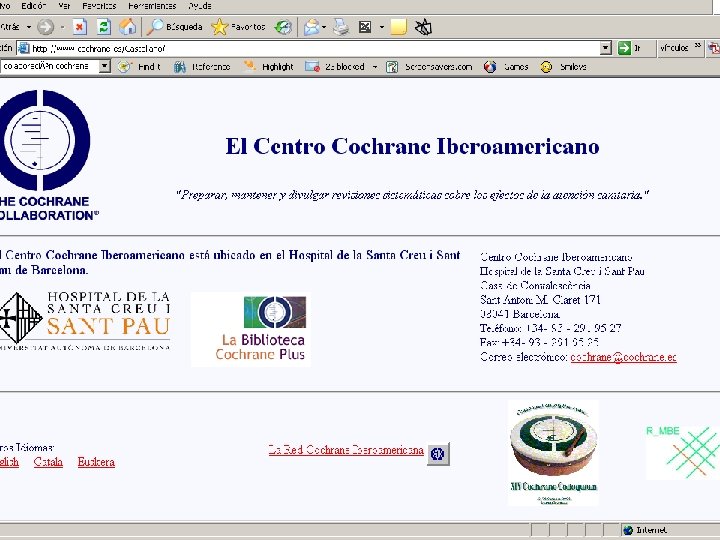This screenshot has height=540, width=720.
Task: Open the Back button history dropdown arrow
Action: click(x=29, y=27)
